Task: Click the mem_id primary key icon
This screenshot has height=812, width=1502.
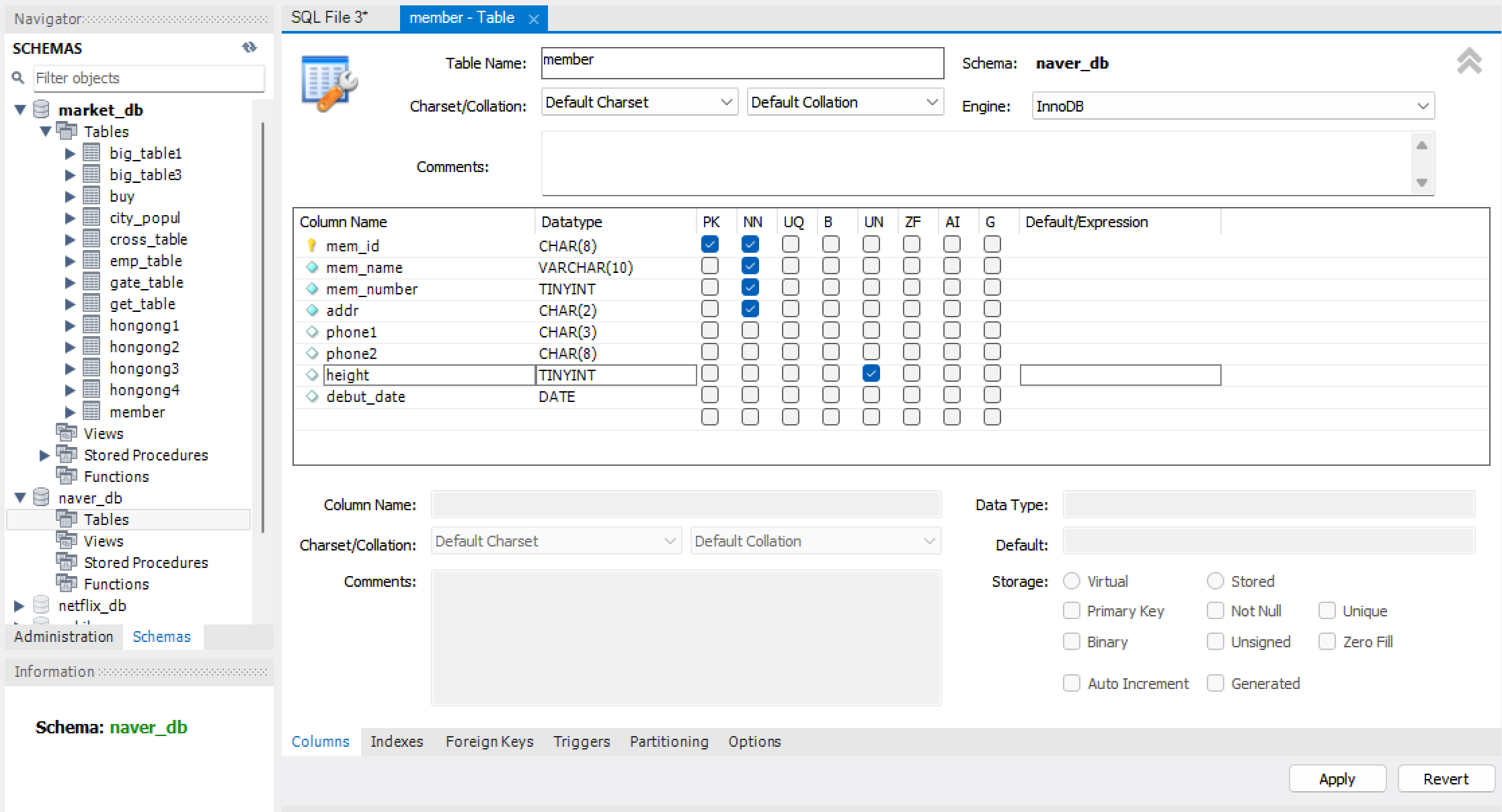Action: coord(311,245)
